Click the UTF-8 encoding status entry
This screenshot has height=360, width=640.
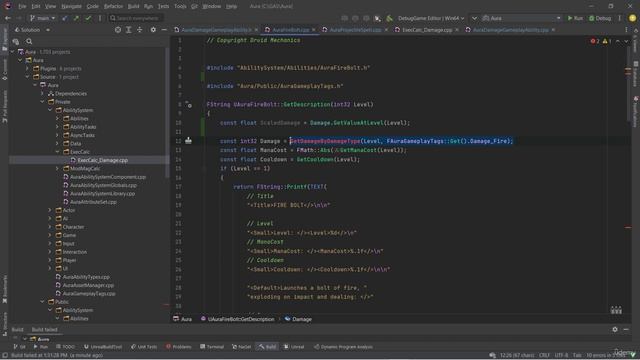coord(561,356)
